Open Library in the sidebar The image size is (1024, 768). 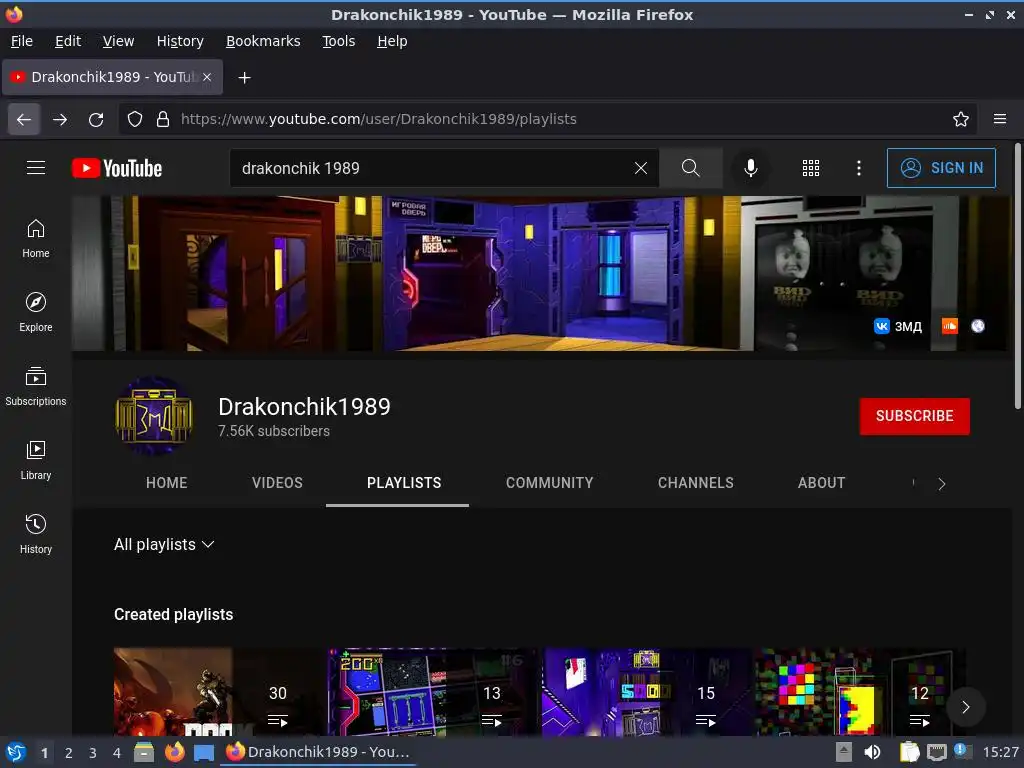pyautogui.click(x=36, y=460)
